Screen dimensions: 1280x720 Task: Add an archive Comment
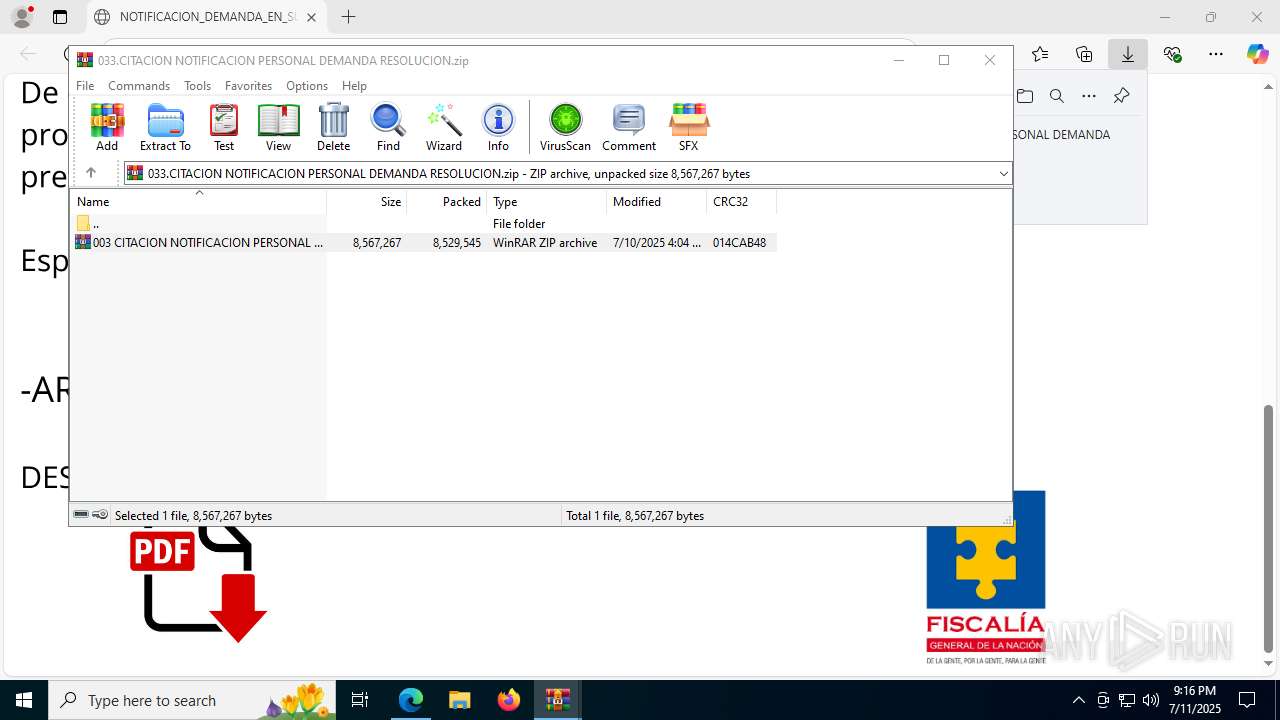point(629,127)
